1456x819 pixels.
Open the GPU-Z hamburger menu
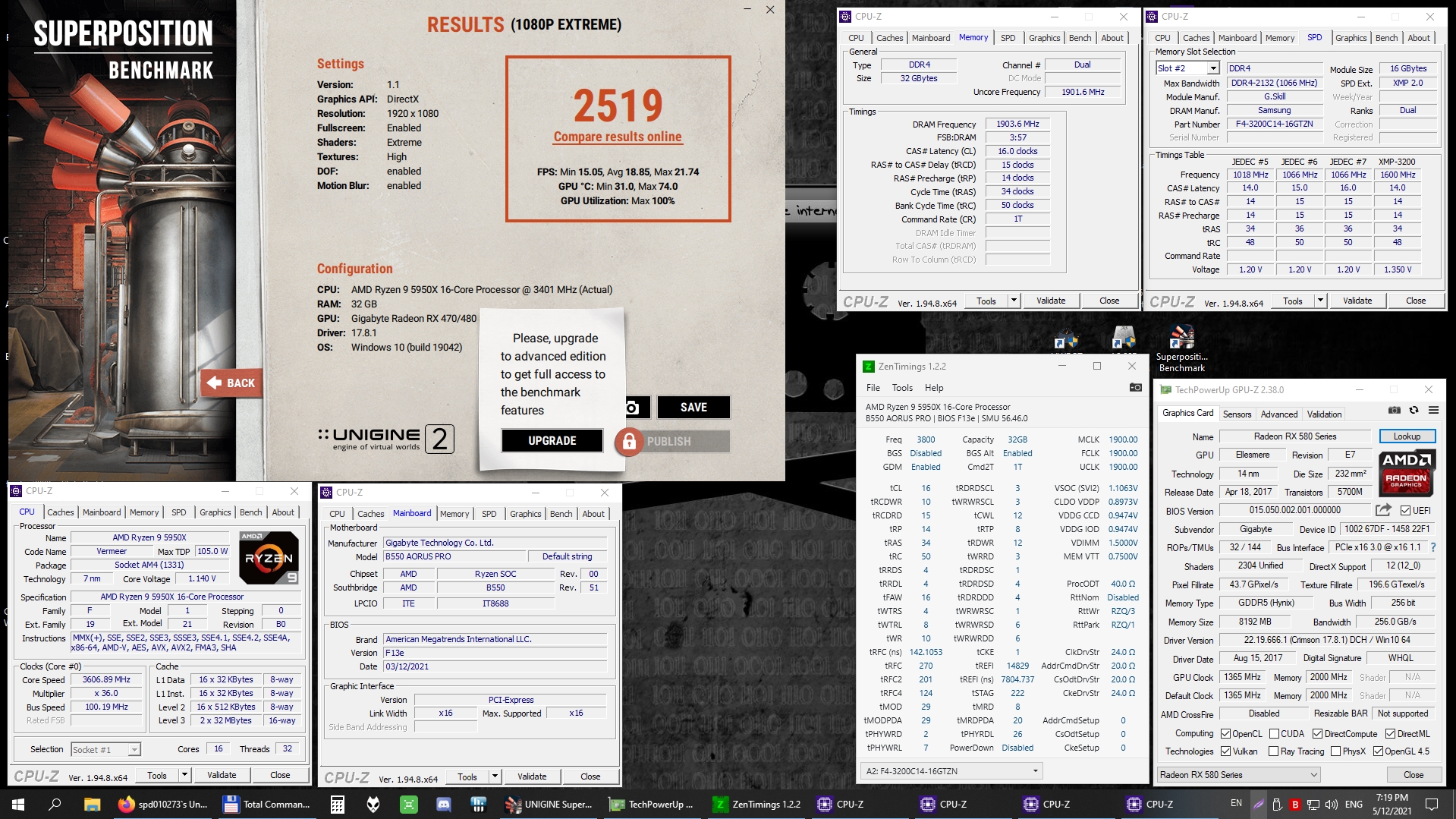[x=1433, y=410]
